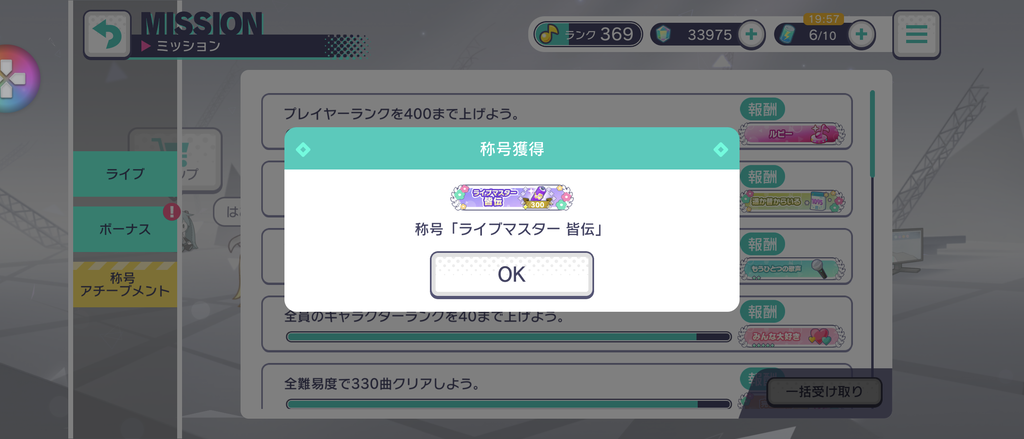
Task: Open the hamburger menu icon
Action: coord(916,34)
